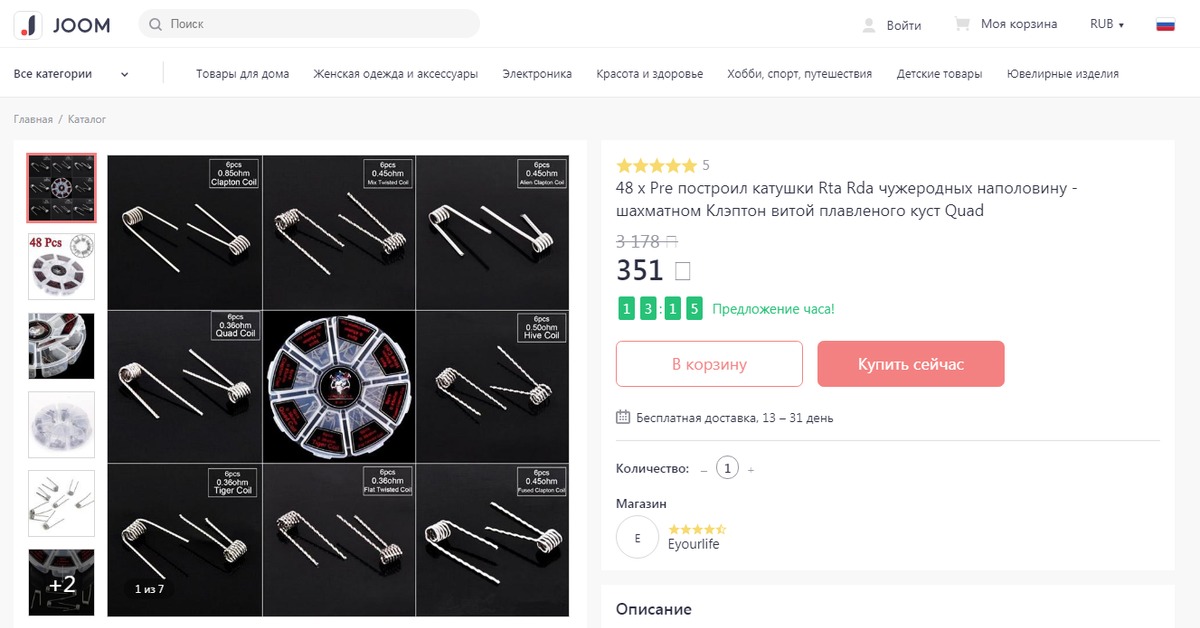Show more images via +2 thumbnail

[62, 582]
